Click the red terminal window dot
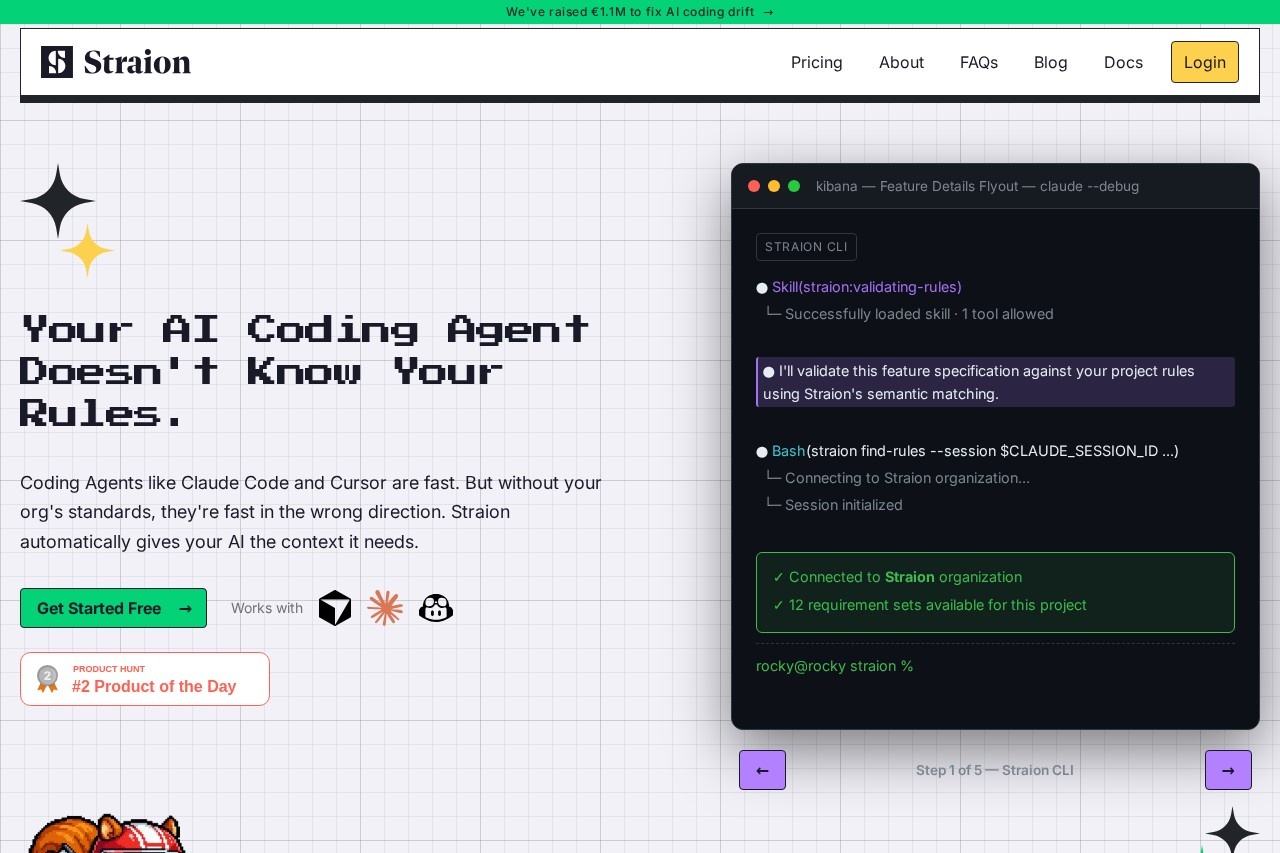1280x853 pixels. 754,186
